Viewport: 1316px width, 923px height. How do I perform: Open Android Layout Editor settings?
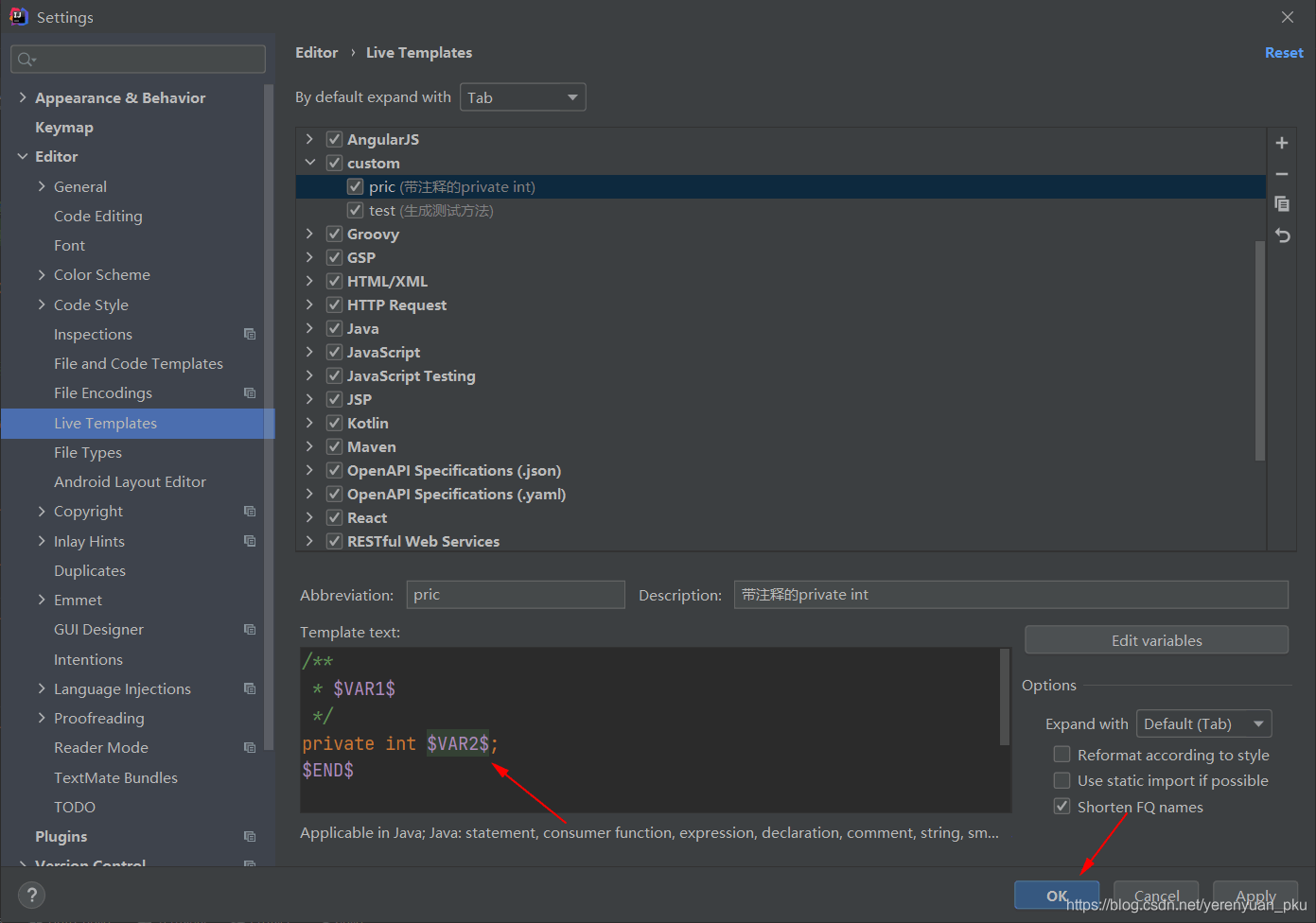[x=130, y=481]
